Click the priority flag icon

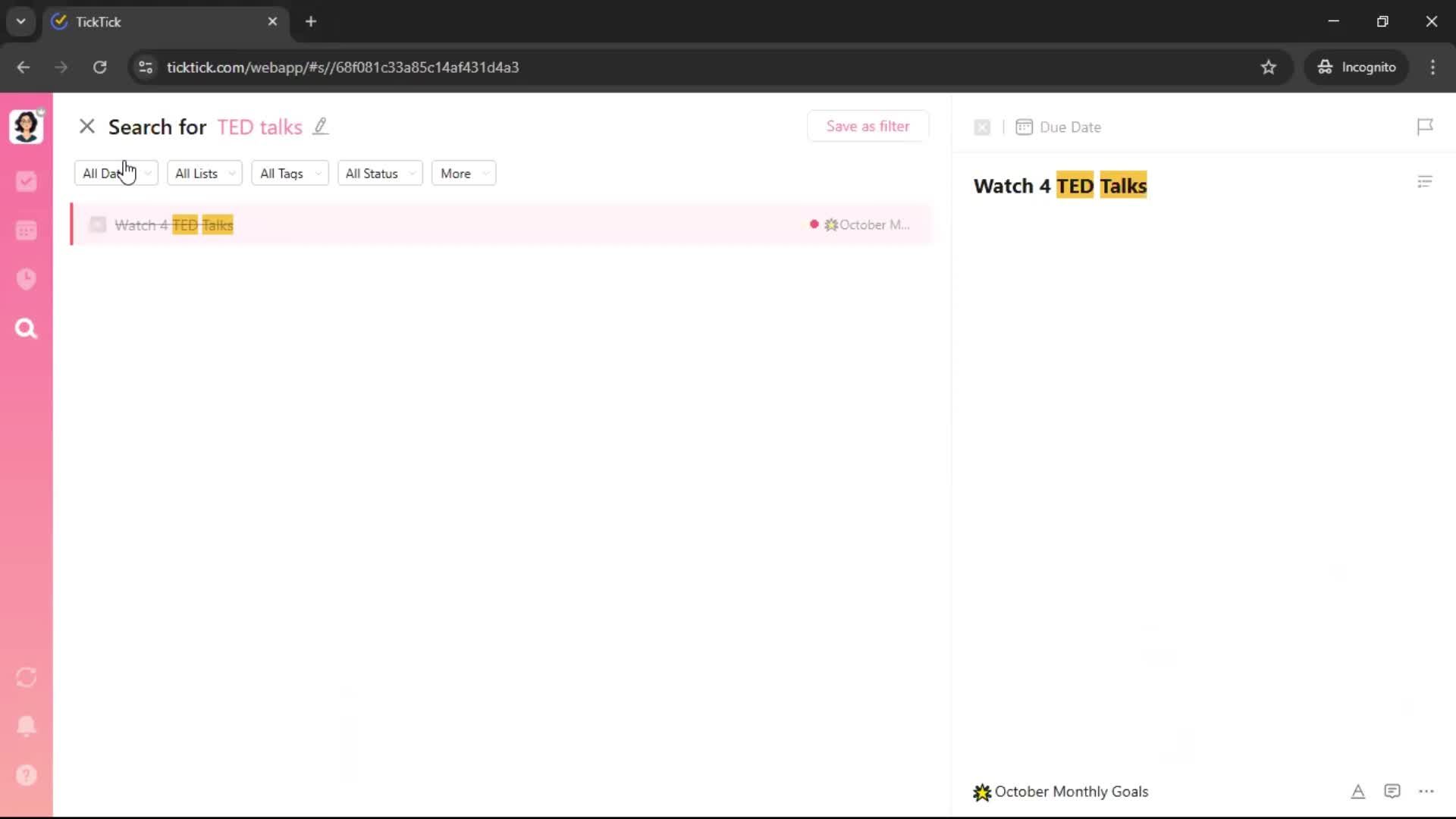(1425, 127)
